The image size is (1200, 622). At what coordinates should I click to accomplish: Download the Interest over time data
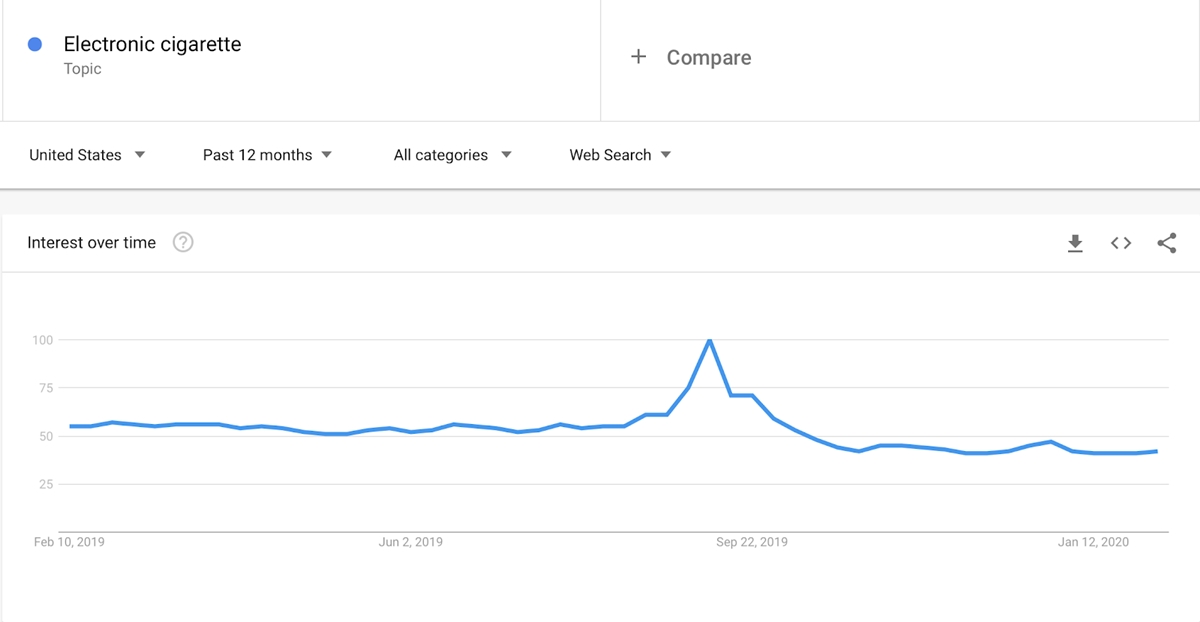pos(1075,243)
